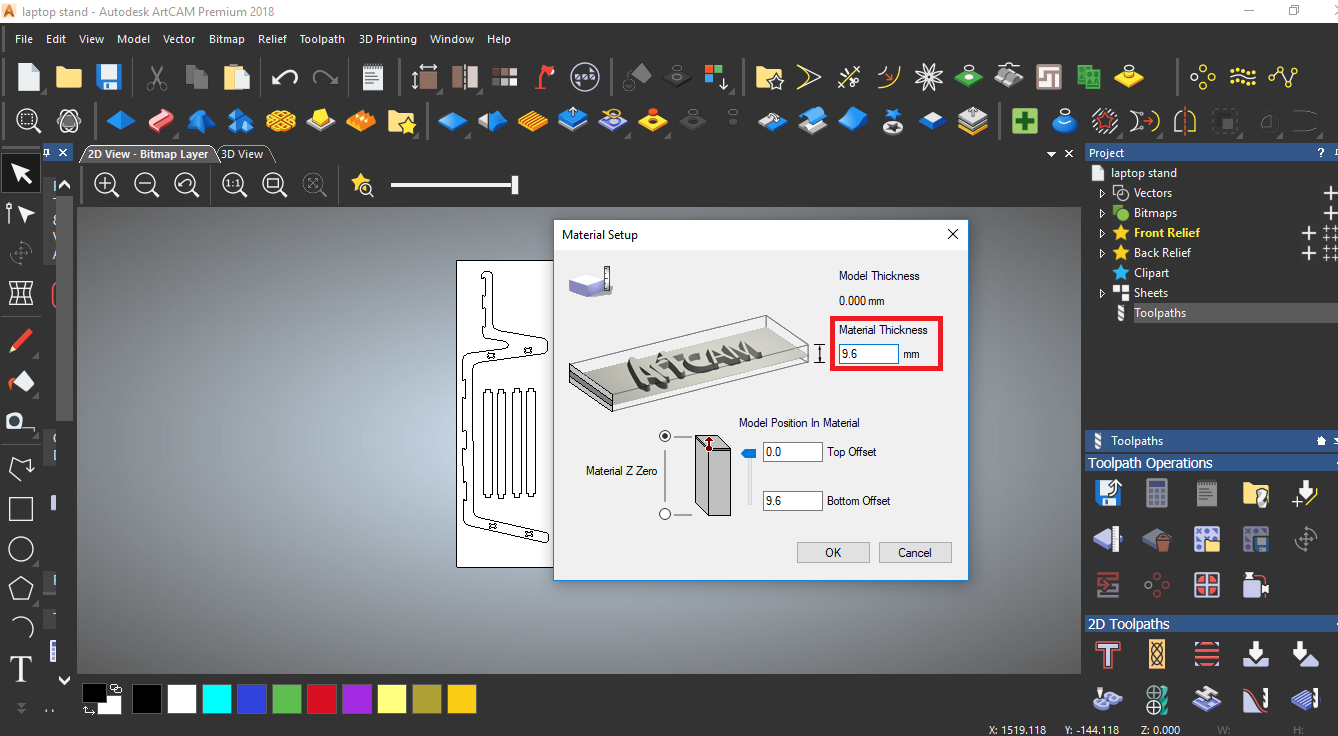
Task: Open the calculator icon in Toolpath Operations
Action: click(x=1157, y=493)
